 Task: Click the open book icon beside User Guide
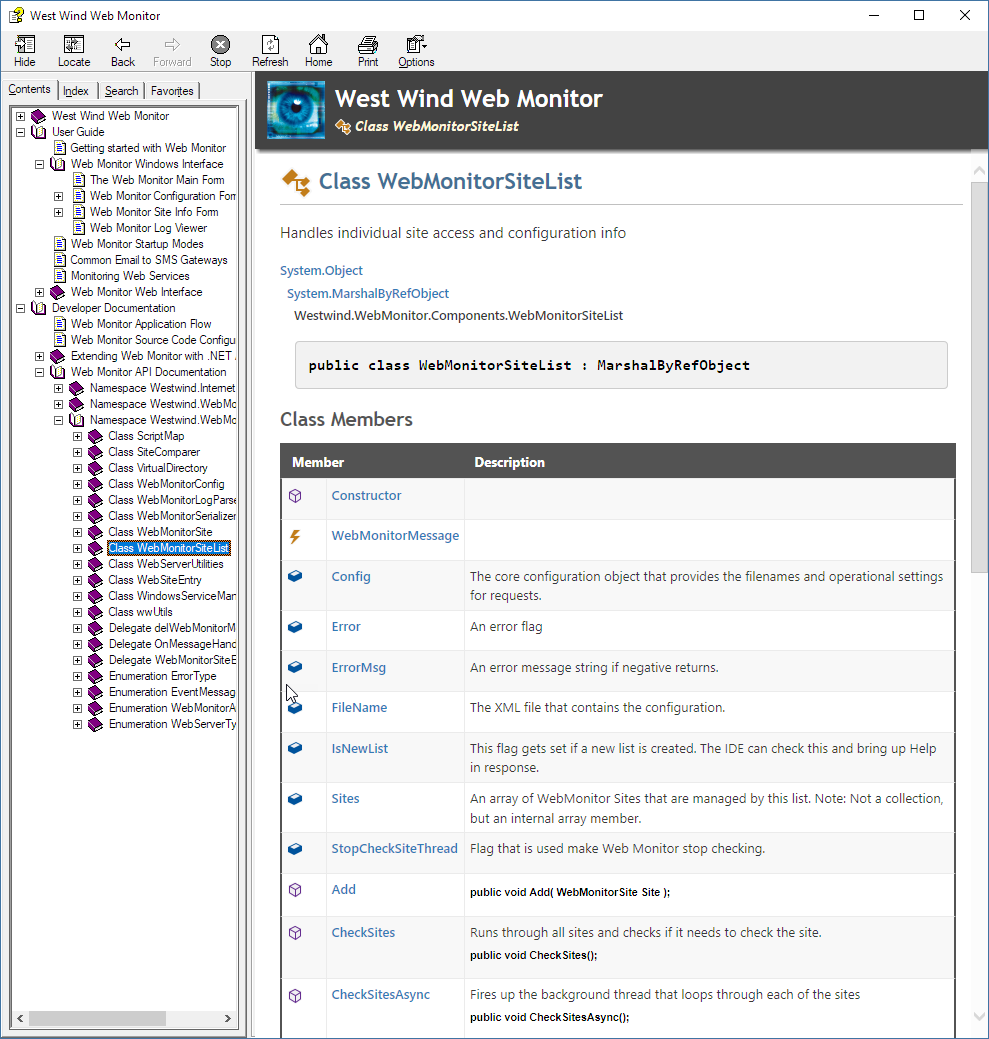tap(39, 132)
